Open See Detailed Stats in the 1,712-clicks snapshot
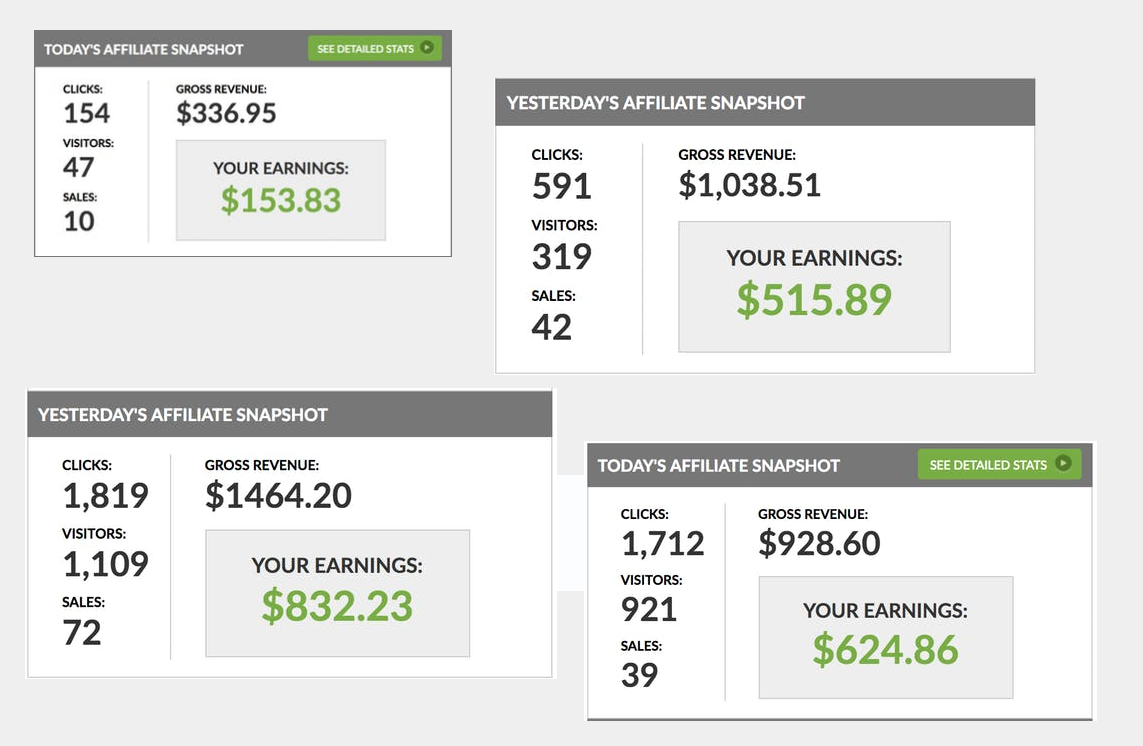Viewport: 1143px width, 746px height. (x=999, y=464)
